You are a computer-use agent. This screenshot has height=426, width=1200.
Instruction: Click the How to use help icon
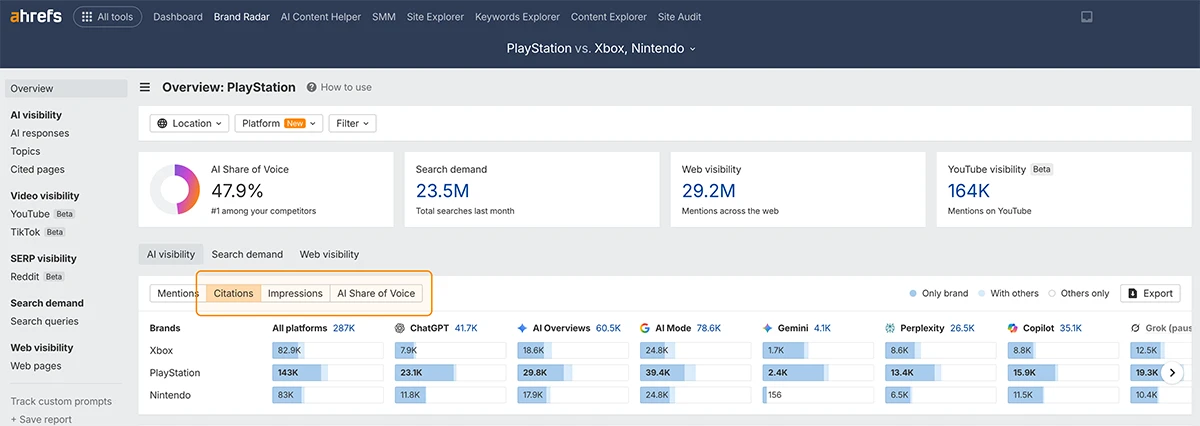pyautogui.click(x=312, y=87)
